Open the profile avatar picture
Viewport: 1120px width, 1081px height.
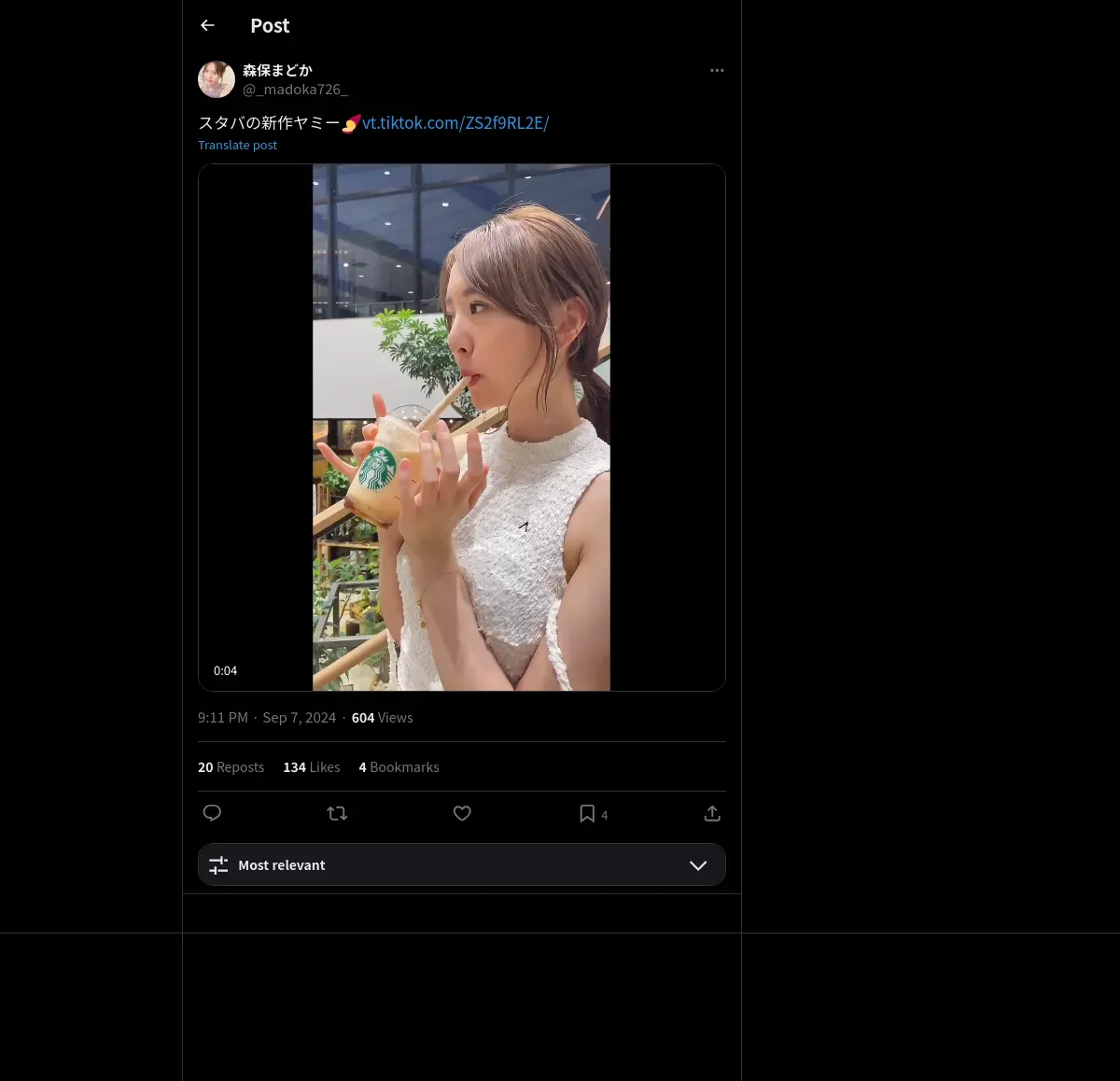(217, 79)
